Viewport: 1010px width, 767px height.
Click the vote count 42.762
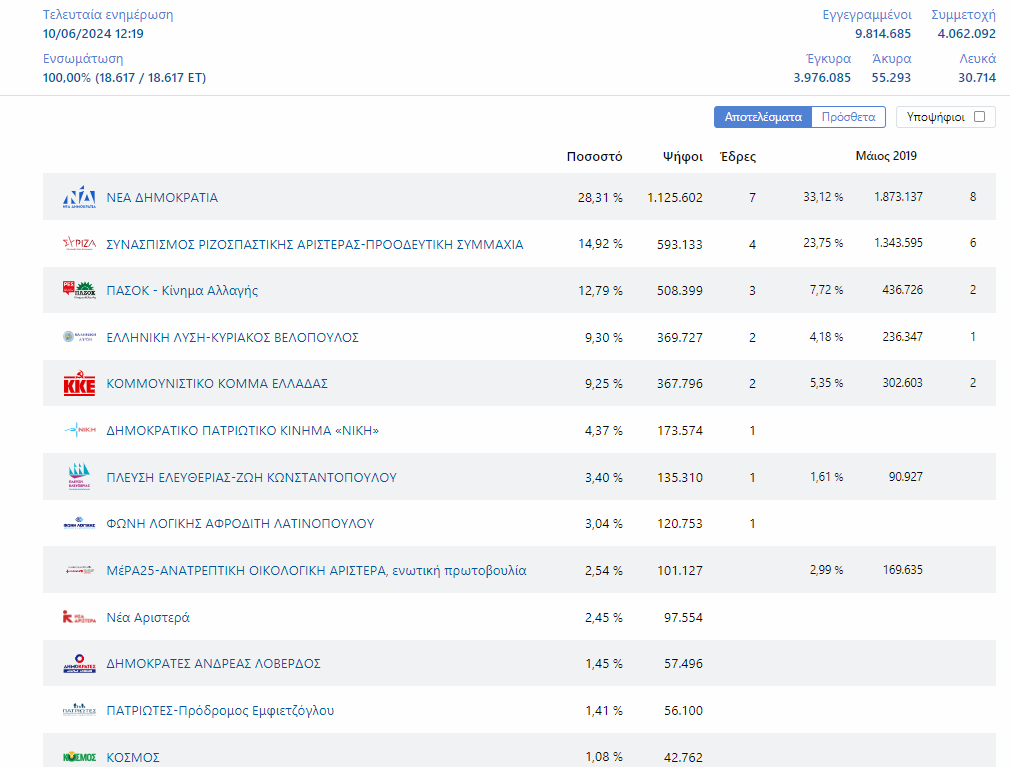click(683, 757)
